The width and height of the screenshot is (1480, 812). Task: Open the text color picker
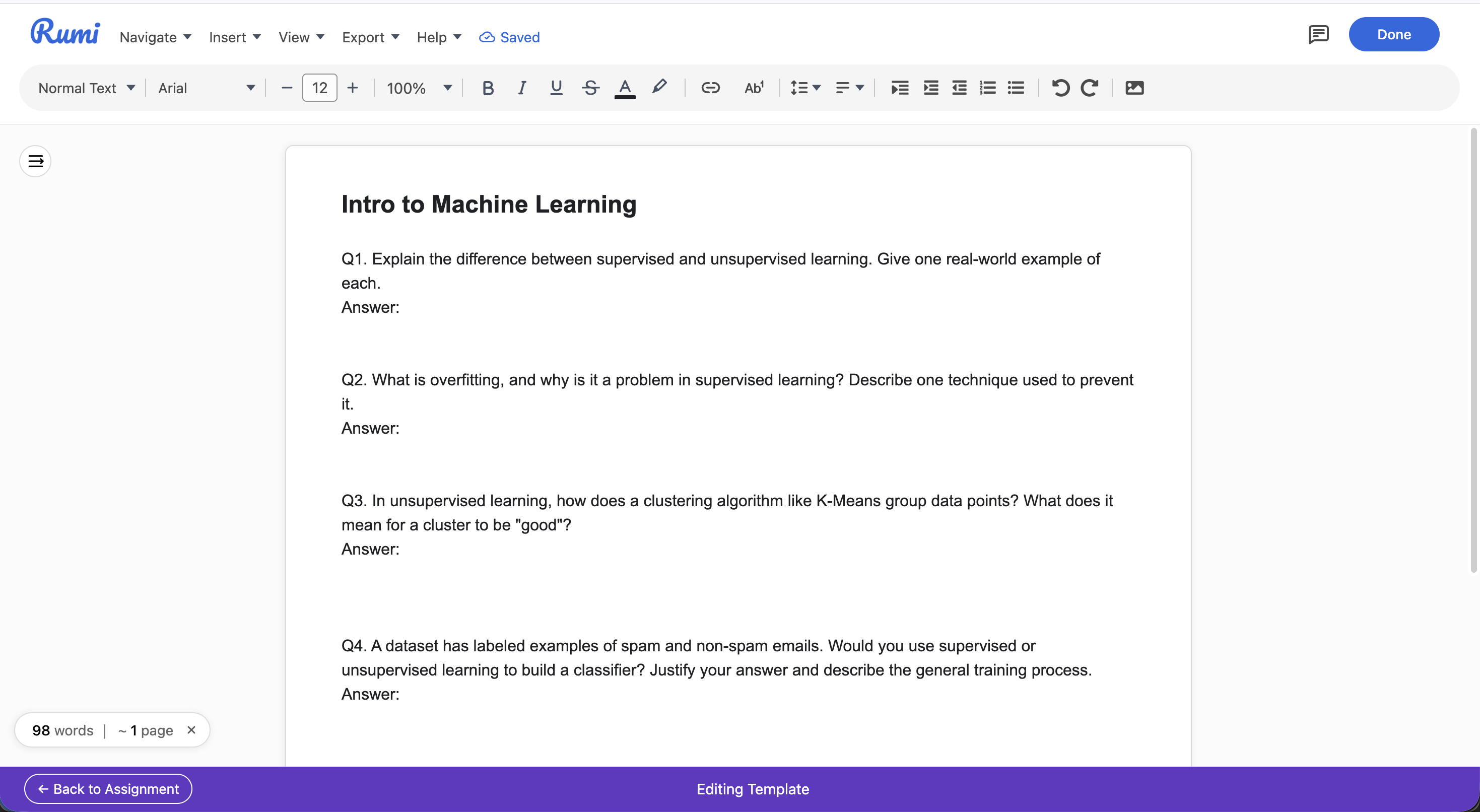[625, 88]
